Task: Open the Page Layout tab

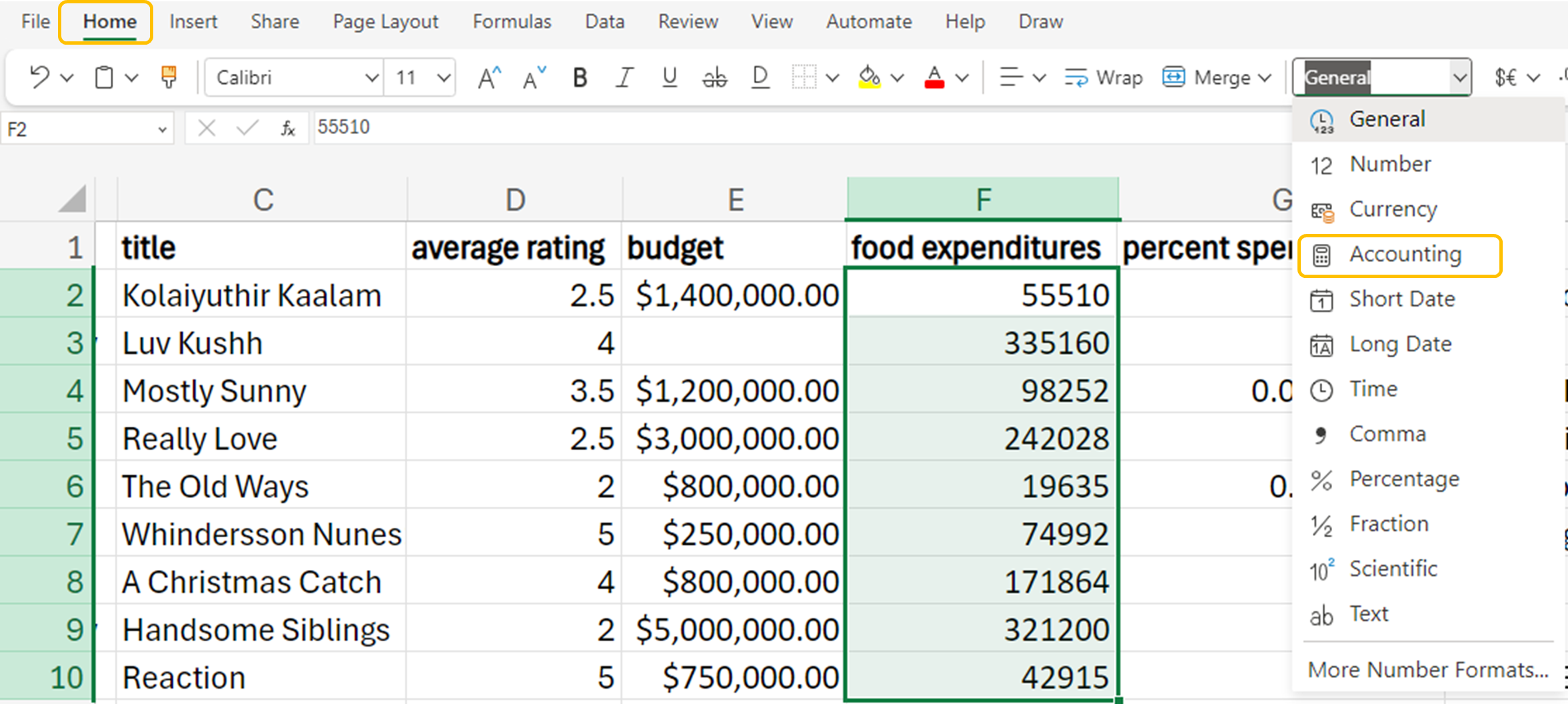Action: 385,22
